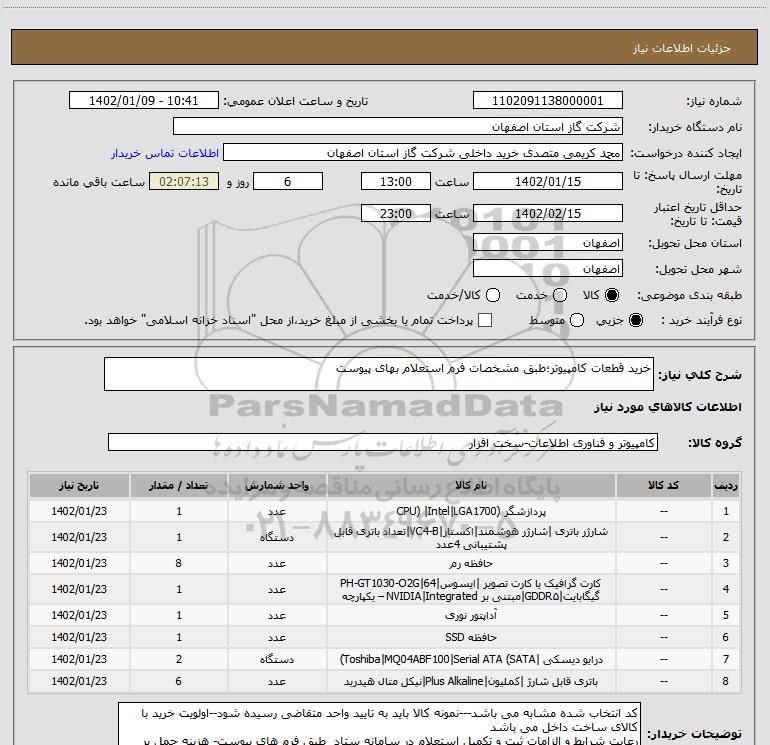Screen dimensions: 770x745
Task: Select the متوسط purchase type radio
Action: point(577,320)
